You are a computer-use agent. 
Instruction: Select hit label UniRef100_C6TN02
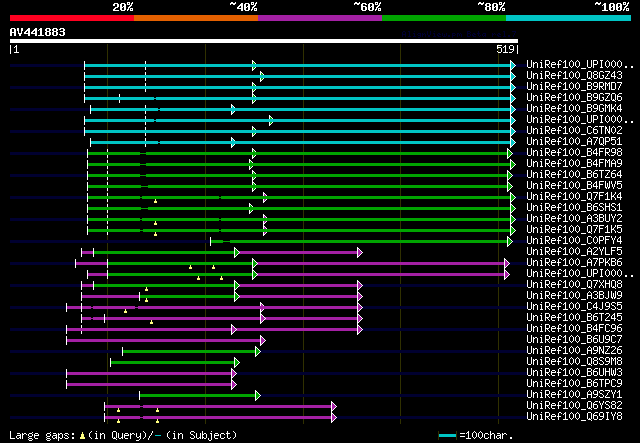tap(574, 131)
